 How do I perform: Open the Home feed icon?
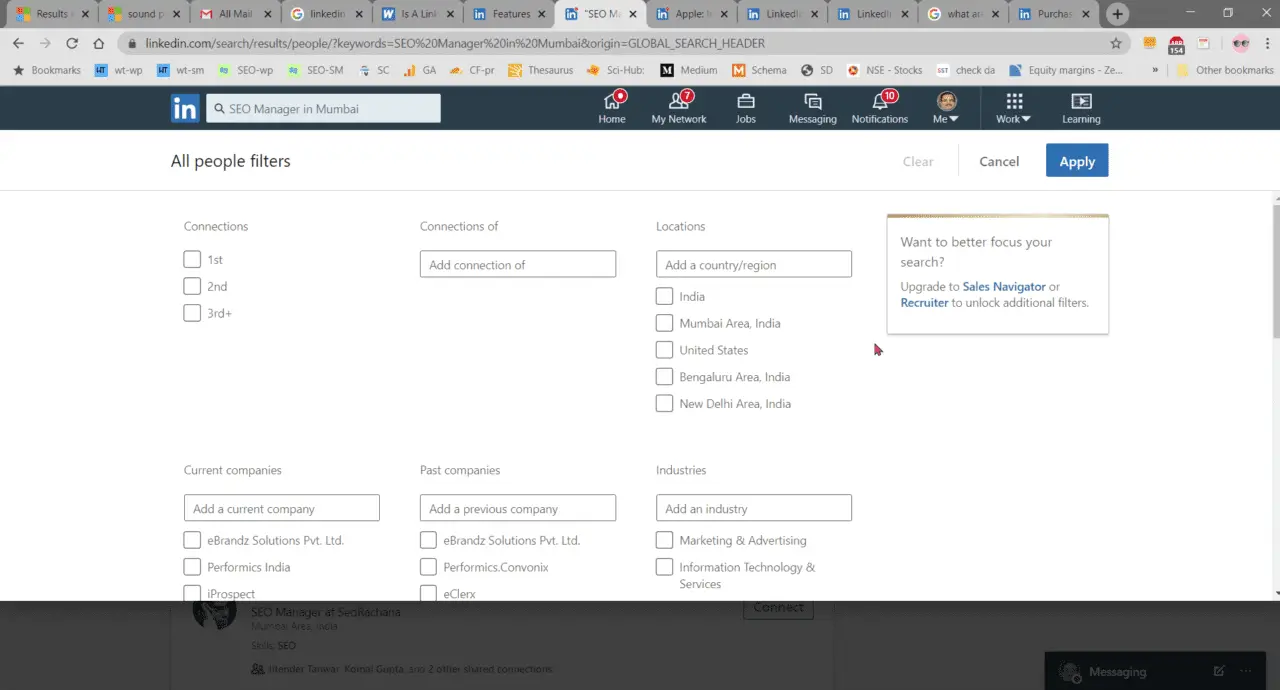(612, 108)
